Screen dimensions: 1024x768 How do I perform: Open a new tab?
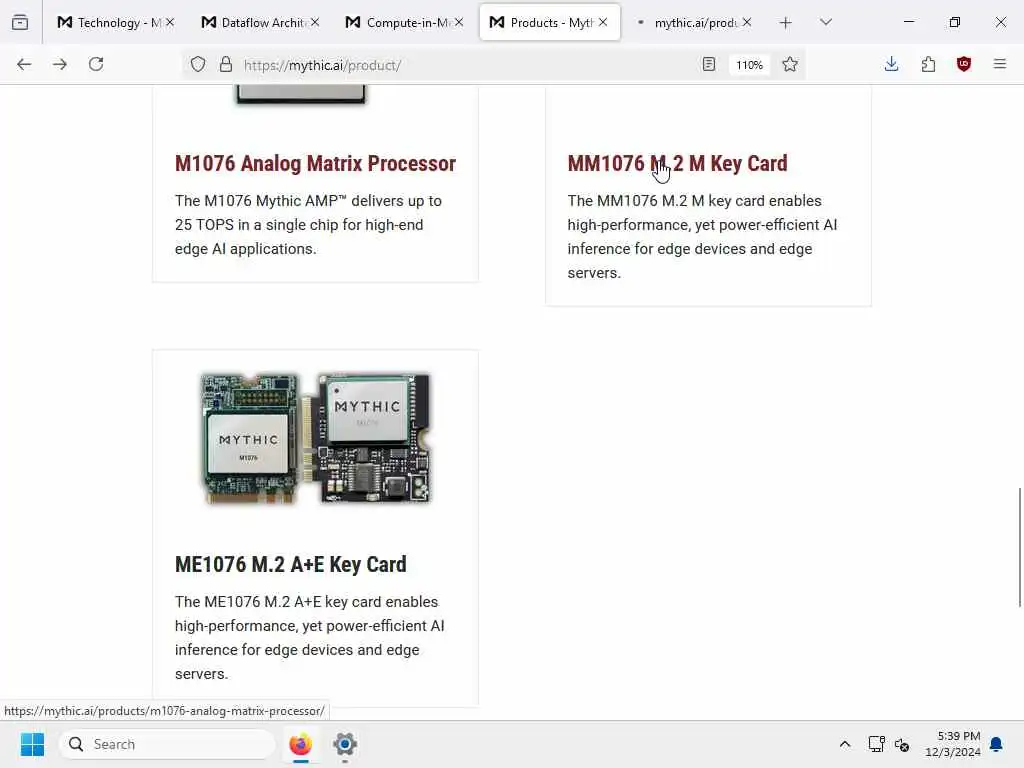(x=786, y=23)
